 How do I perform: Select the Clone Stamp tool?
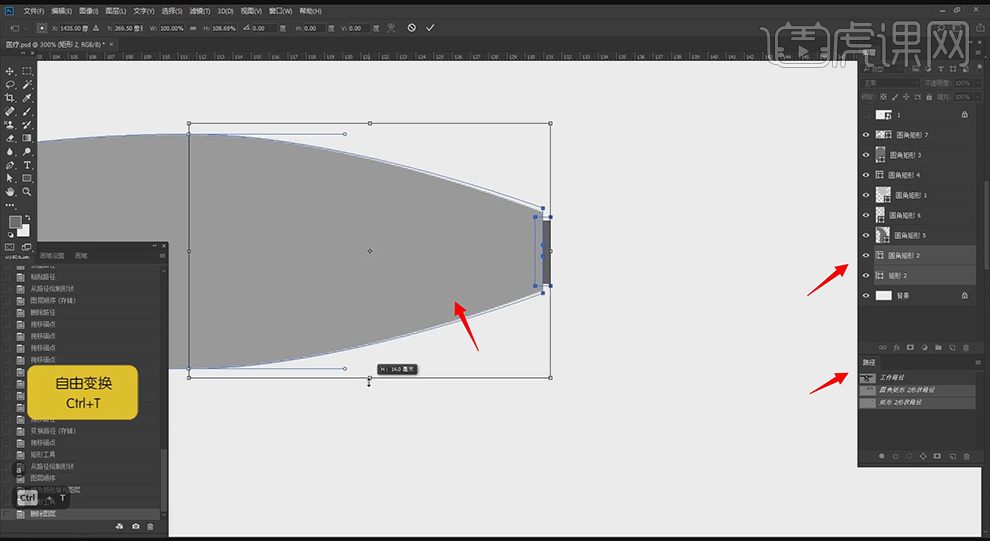tap(9, 125)
